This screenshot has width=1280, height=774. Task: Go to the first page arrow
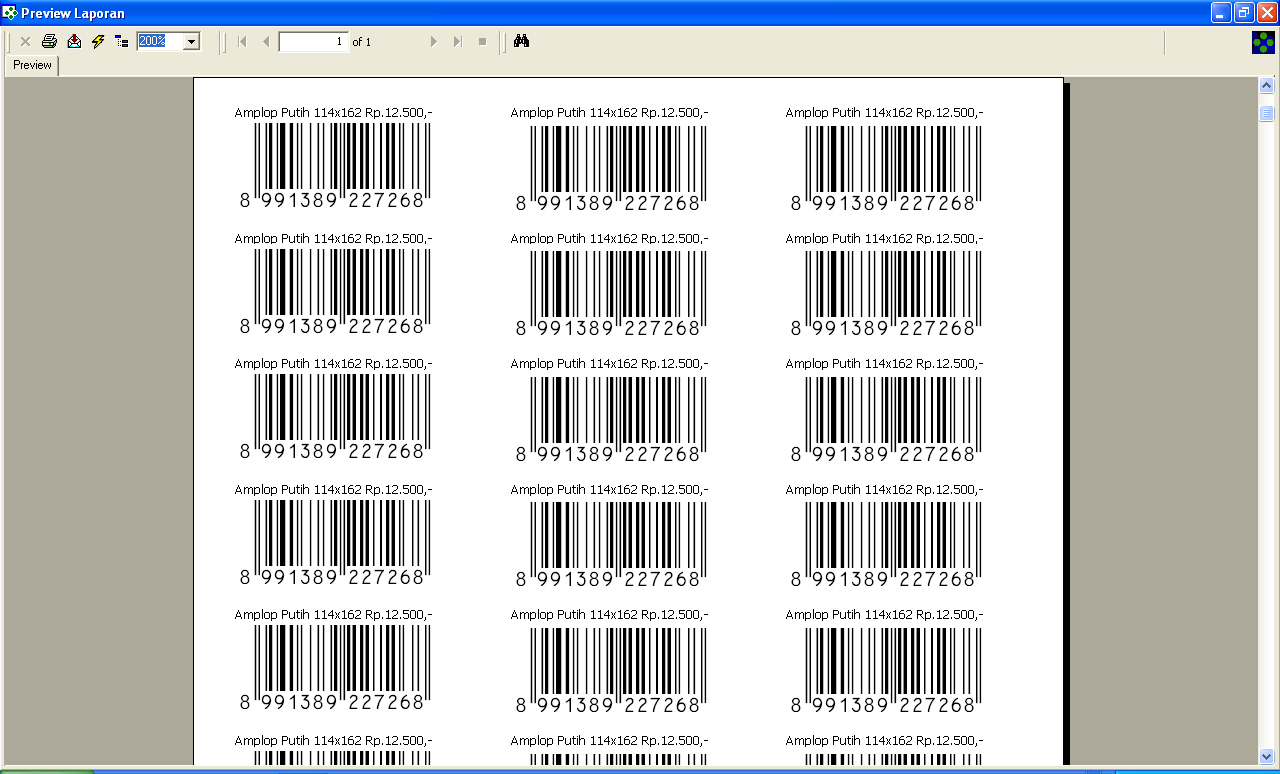tap(242, 41)
